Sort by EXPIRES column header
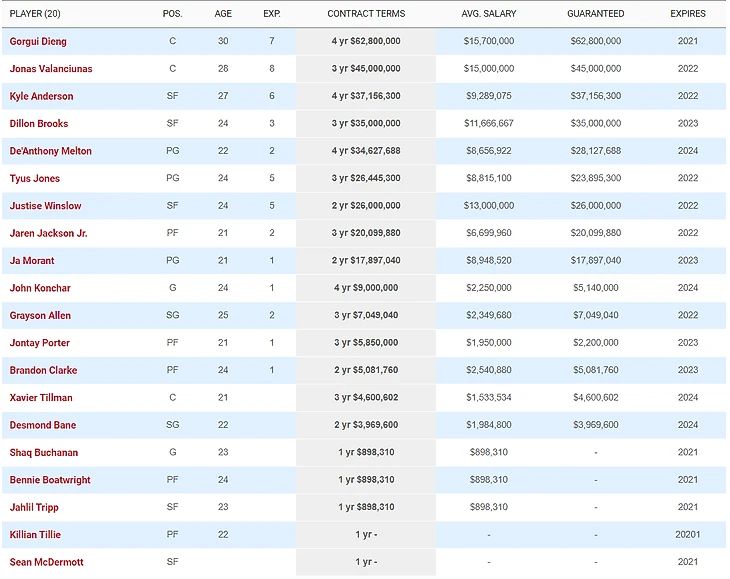The image size is (730, 579). click(x=688, y=14)
